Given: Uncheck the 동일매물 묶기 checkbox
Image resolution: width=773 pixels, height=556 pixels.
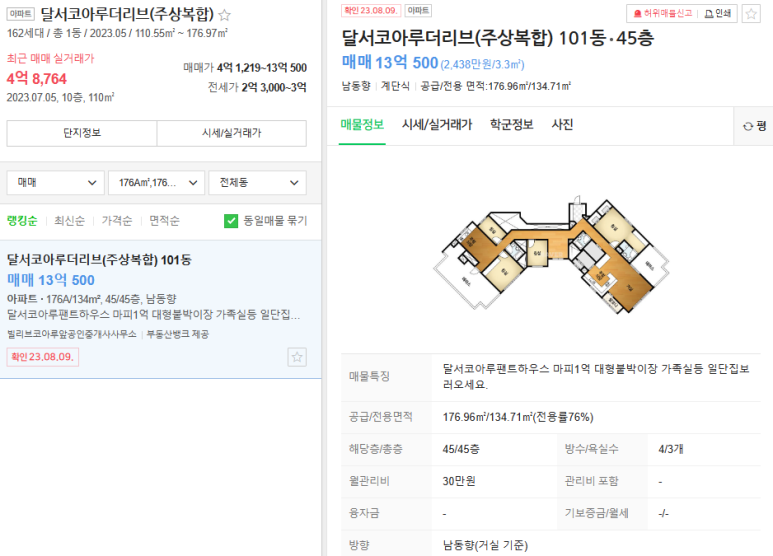Looking at the screenshot, I should click(x=231, y=221).
